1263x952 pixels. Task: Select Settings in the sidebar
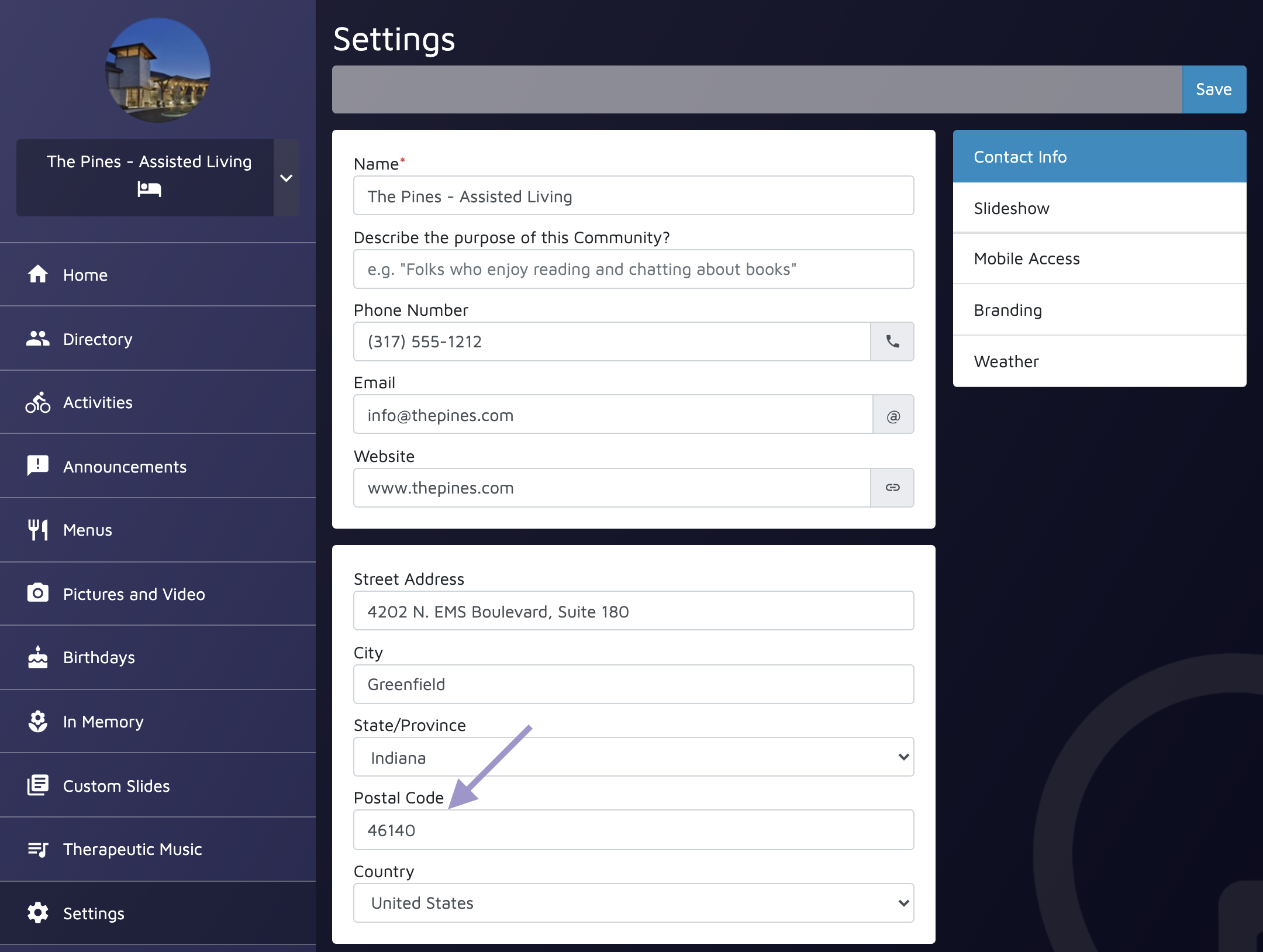[158, 913]
